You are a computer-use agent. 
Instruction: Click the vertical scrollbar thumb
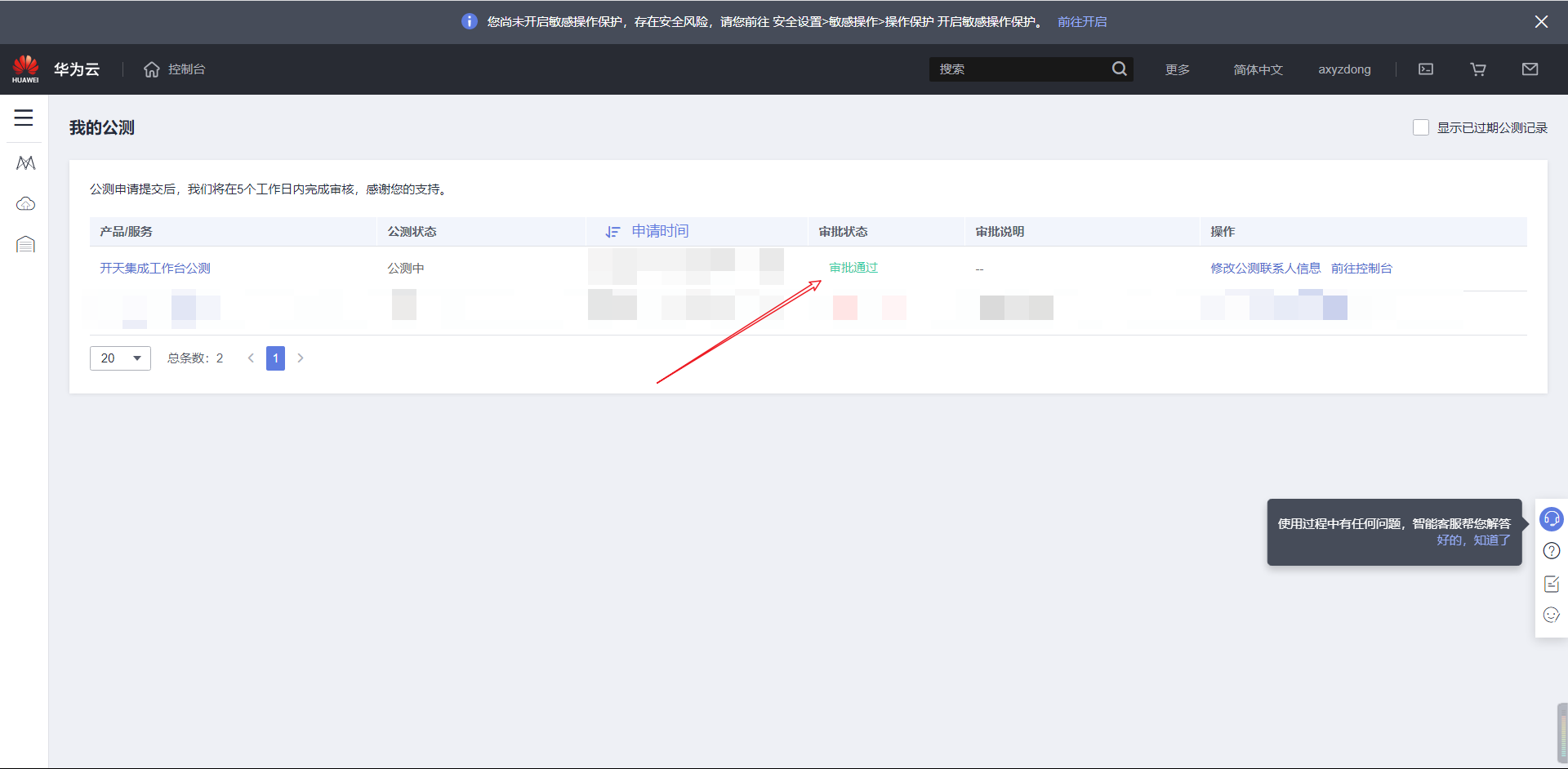point(1562,732)
